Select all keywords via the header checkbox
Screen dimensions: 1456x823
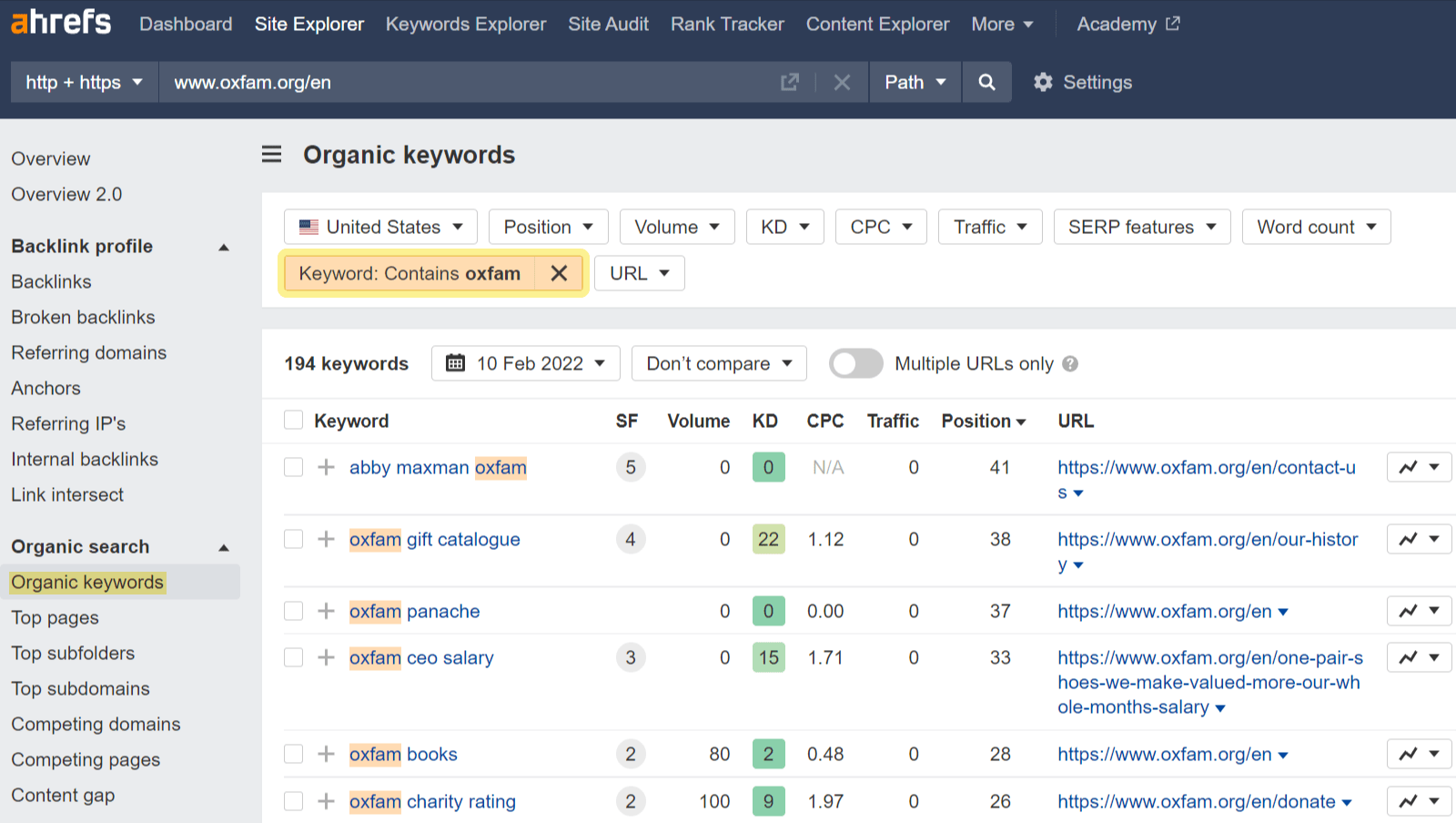tap(293, 420)
